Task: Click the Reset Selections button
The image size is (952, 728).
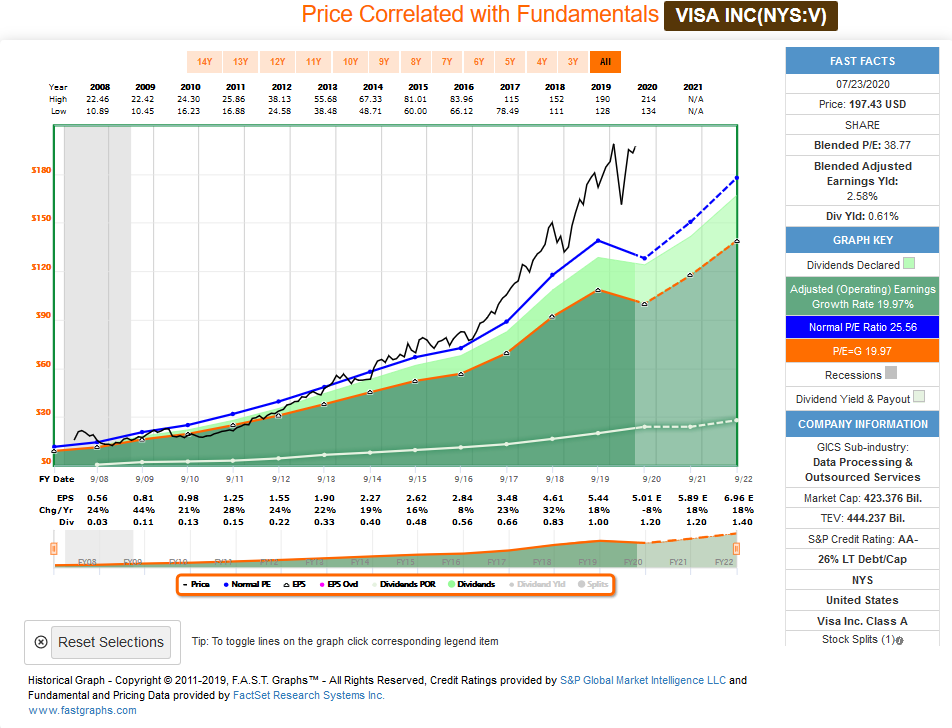Action: click(110, 642)
